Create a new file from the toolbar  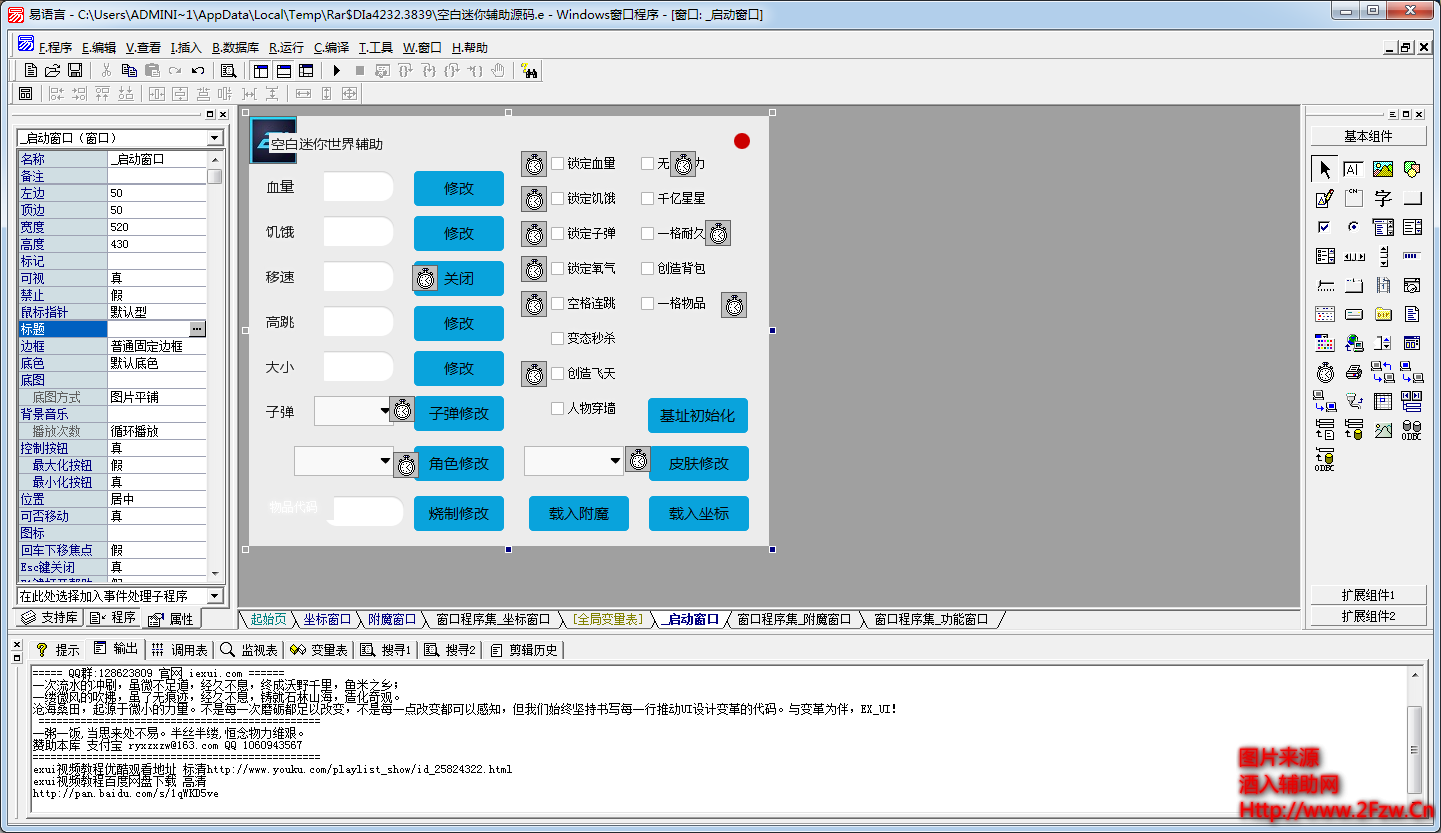coord(31,71)
